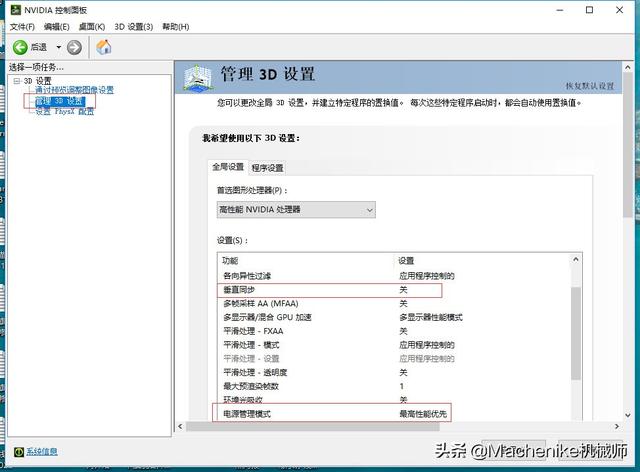The image size is (640, 472).
Task: Click the 系统信息 icon at bottom left
Action: coord(19,452)
